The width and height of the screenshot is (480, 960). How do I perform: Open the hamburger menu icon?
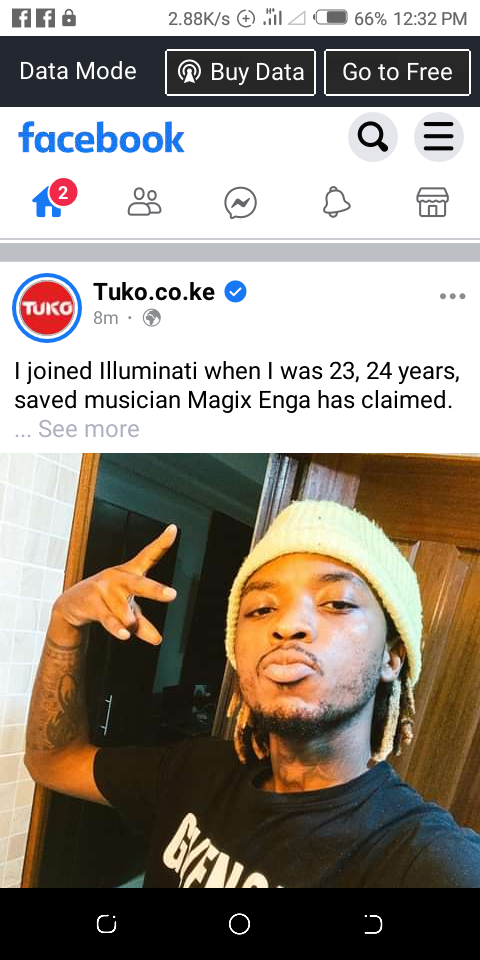click(x=438, y=137)
